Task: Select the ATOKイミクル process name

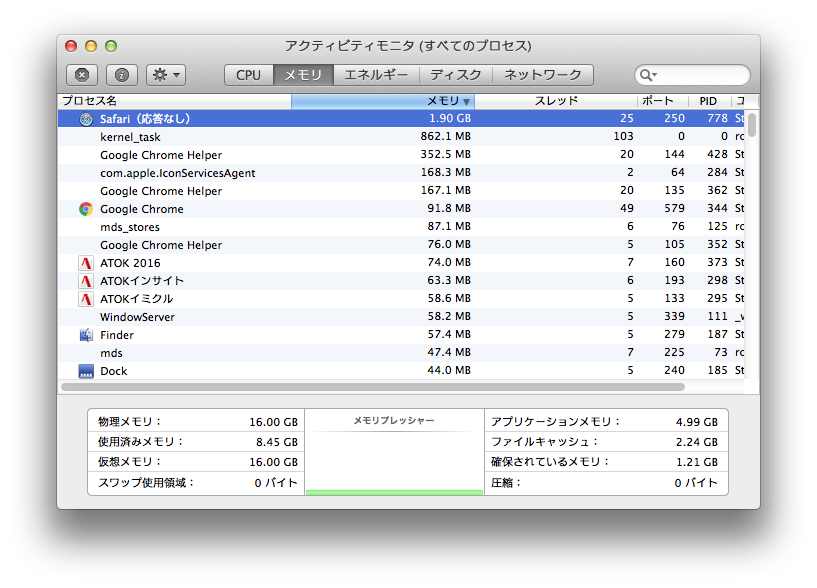Action: point(137,299)
